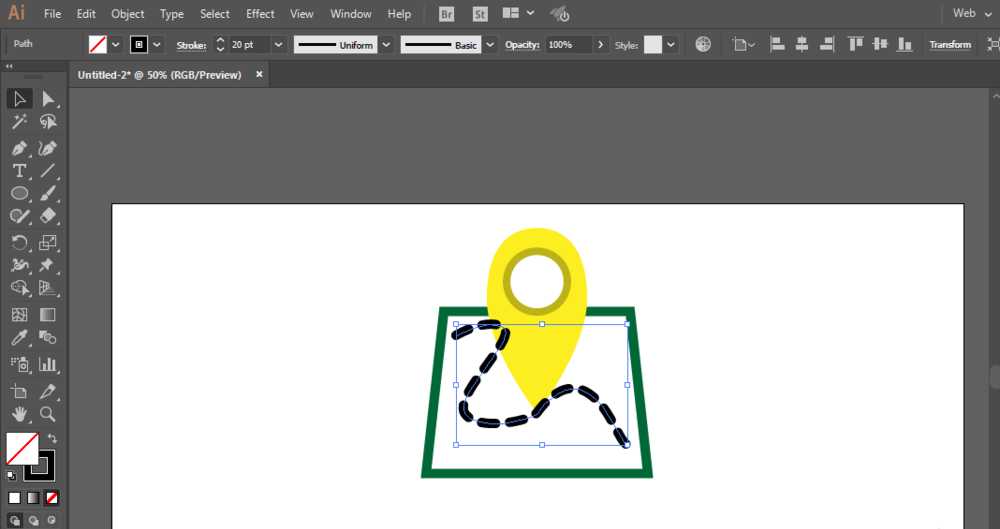Activate the Hand tool
The width and height of the screenshot is (1000, 529).
click(20, 415)
